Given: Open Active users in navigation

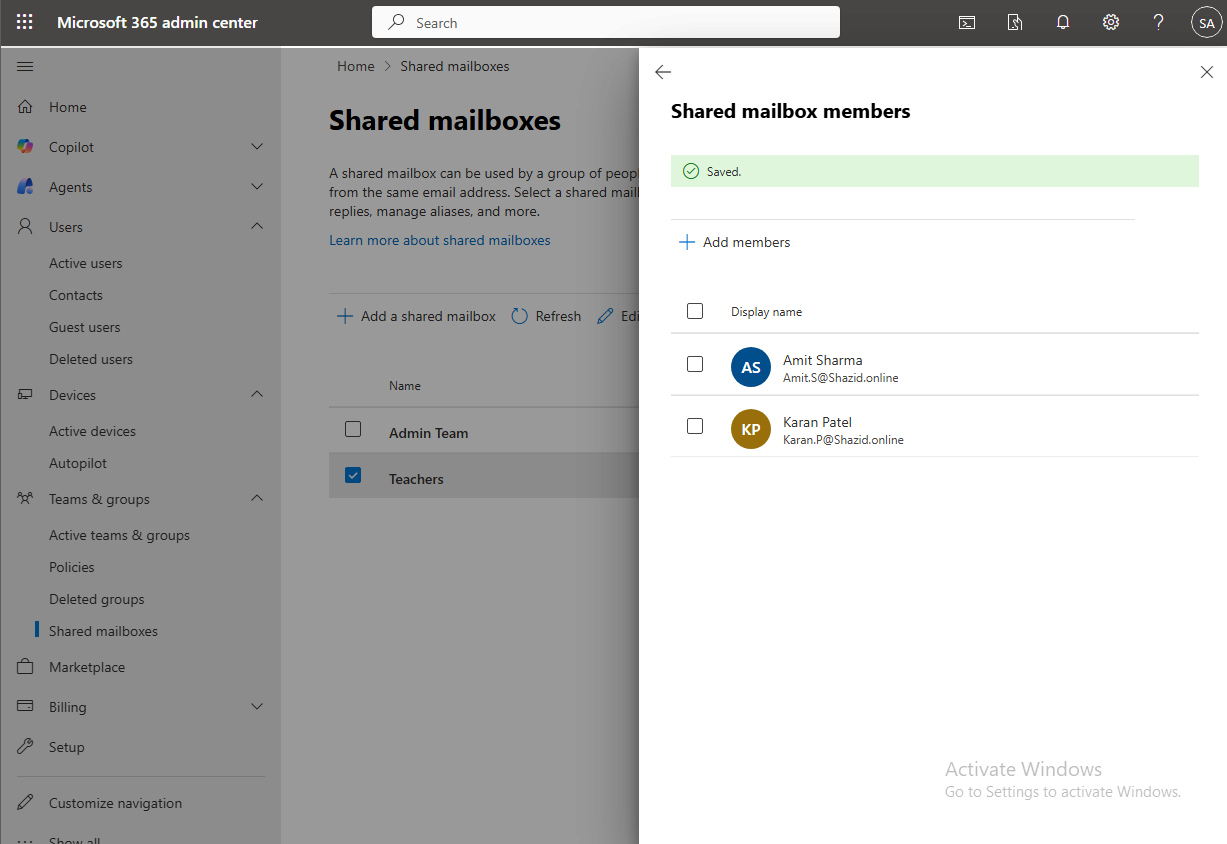Looking at the screenshot, I should point(86,263).
